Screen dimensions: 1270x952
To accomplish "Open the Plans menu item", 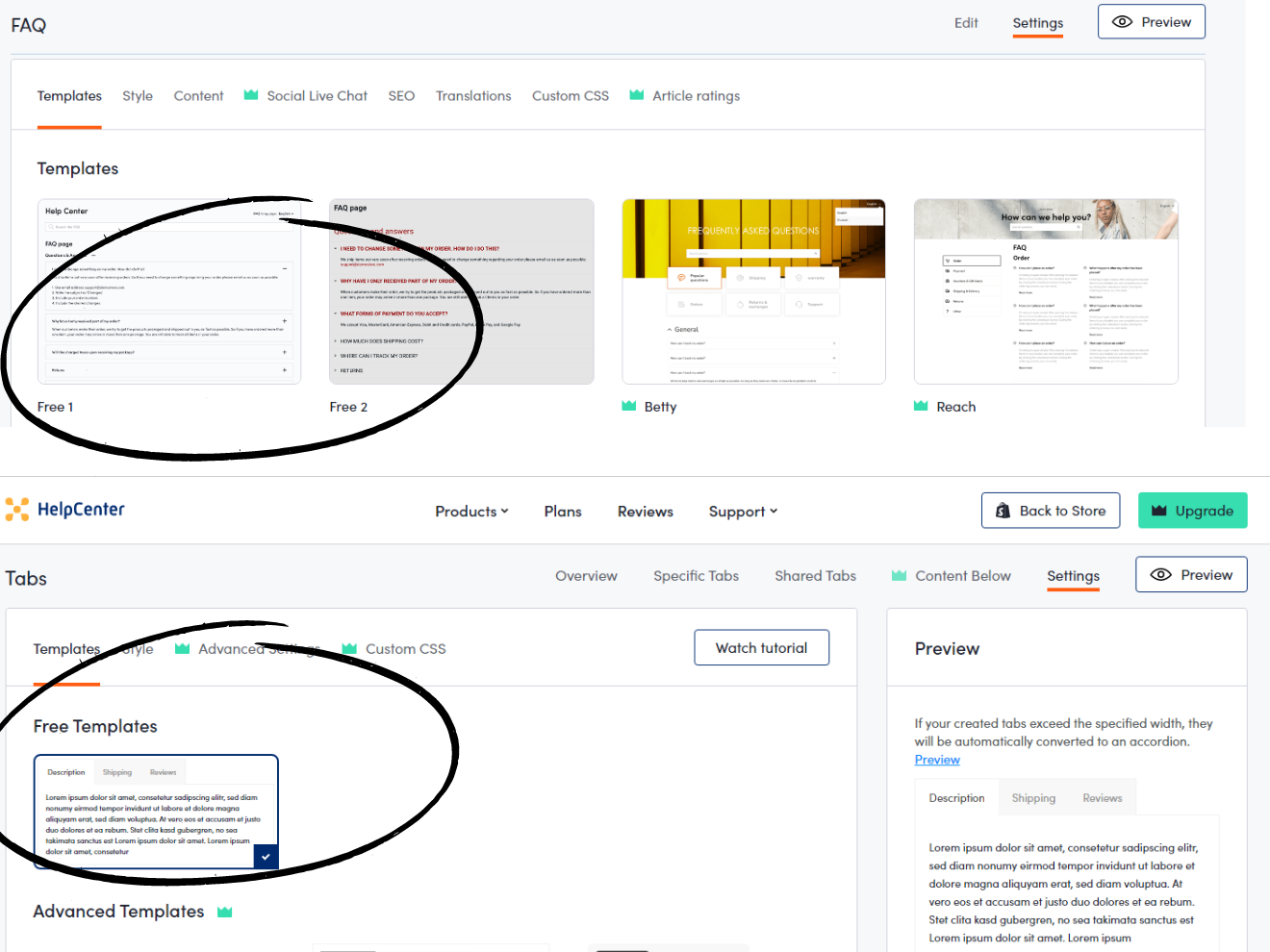I will coord(563,512).
